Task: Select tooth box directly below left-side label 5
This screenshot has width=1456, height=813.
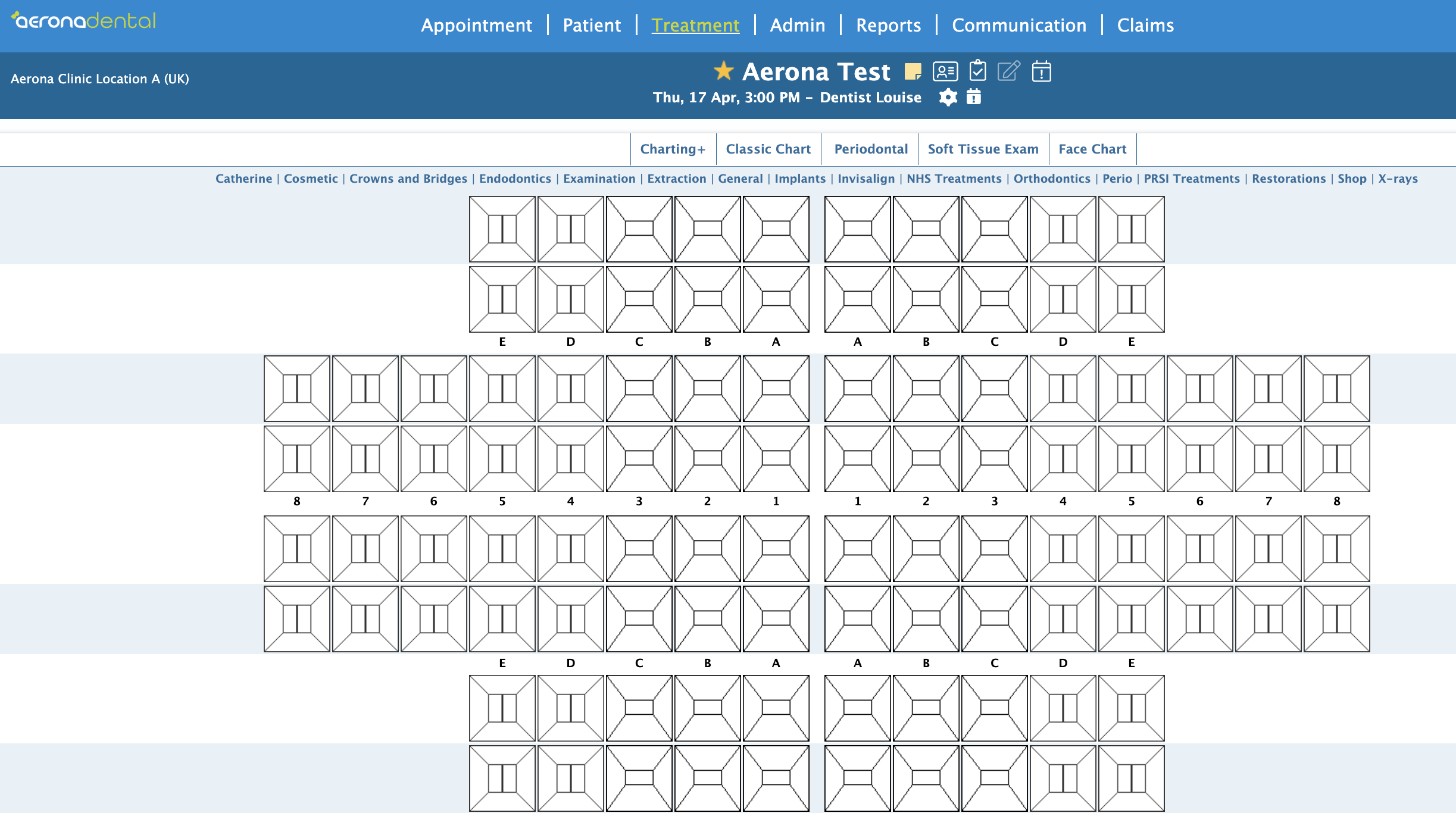Action: tap(502, 549)
